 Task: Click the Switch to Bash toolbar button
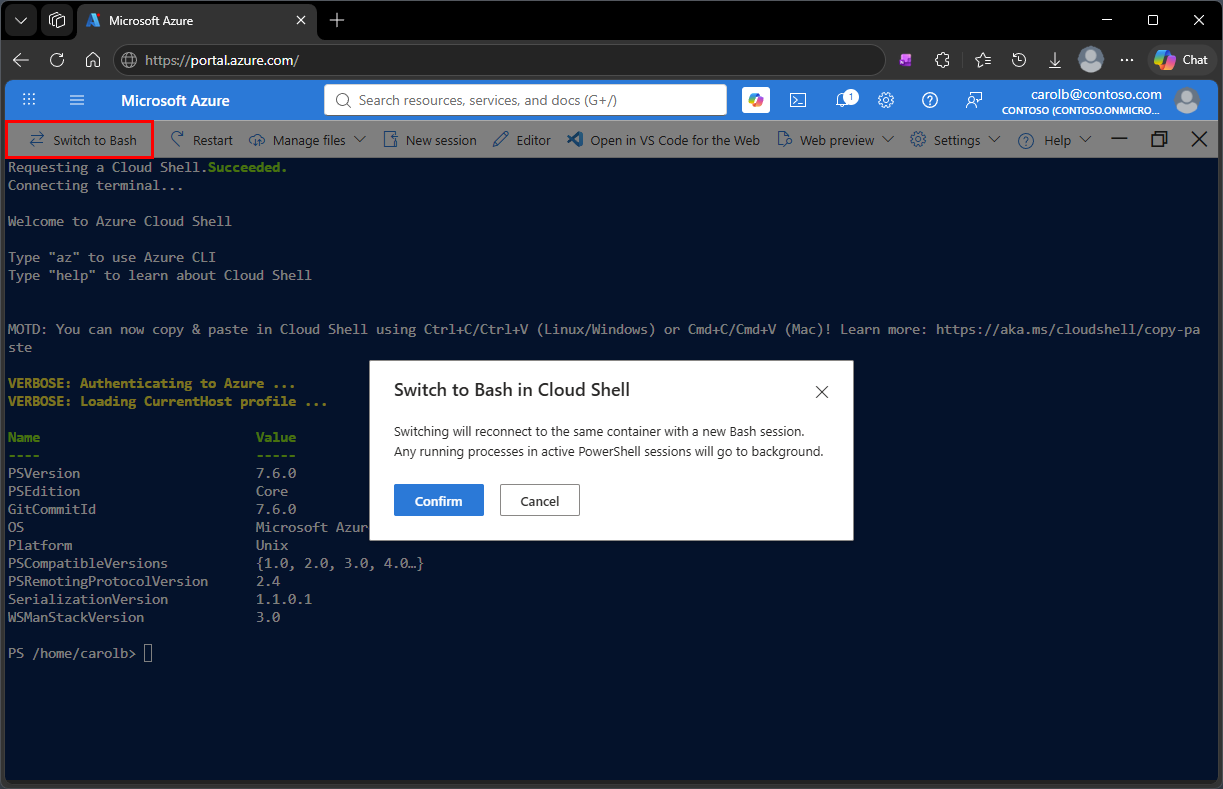tap(81, 140)
